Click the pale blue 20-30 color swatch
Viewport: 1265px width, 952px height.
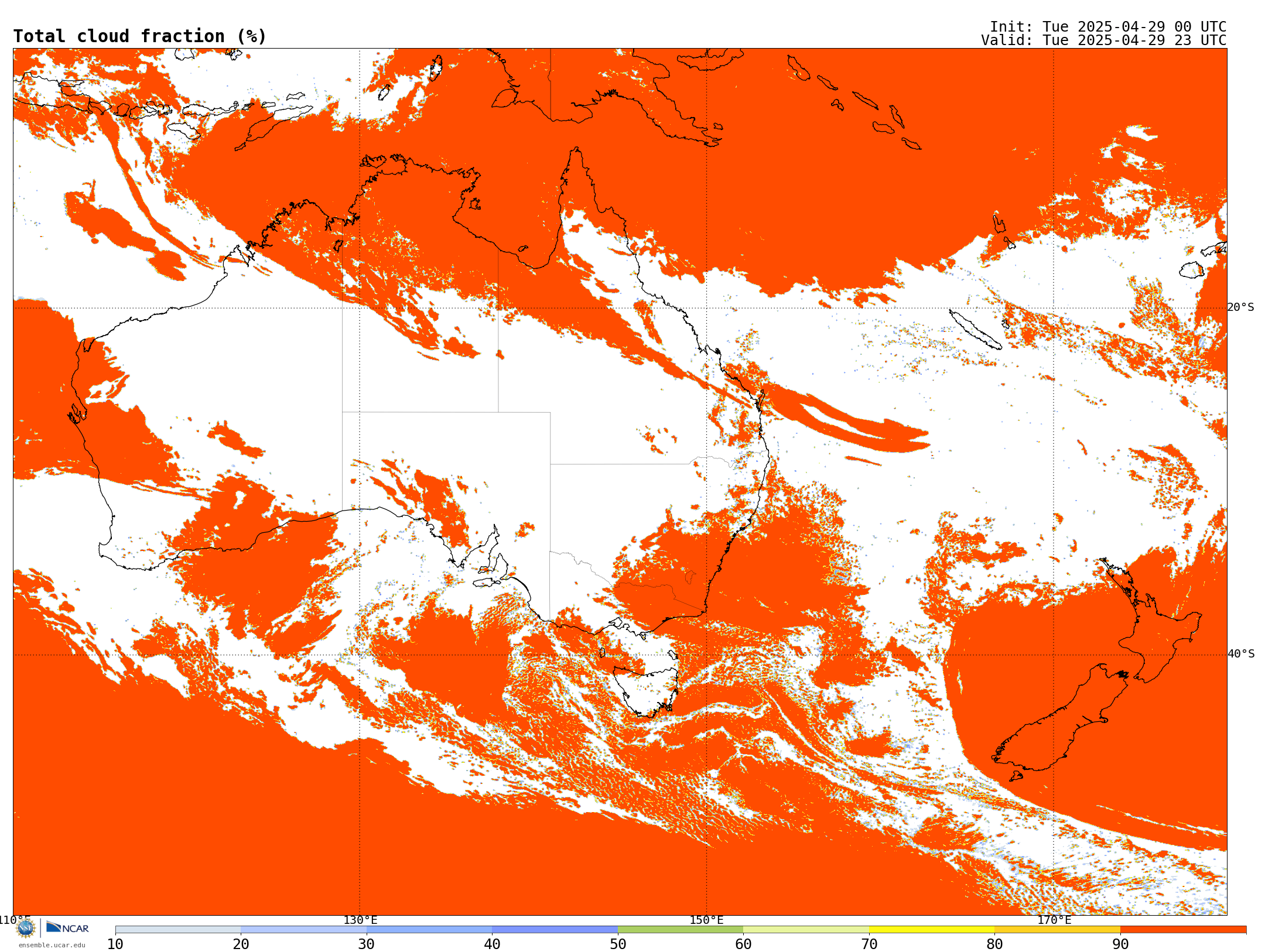point(303,930)
